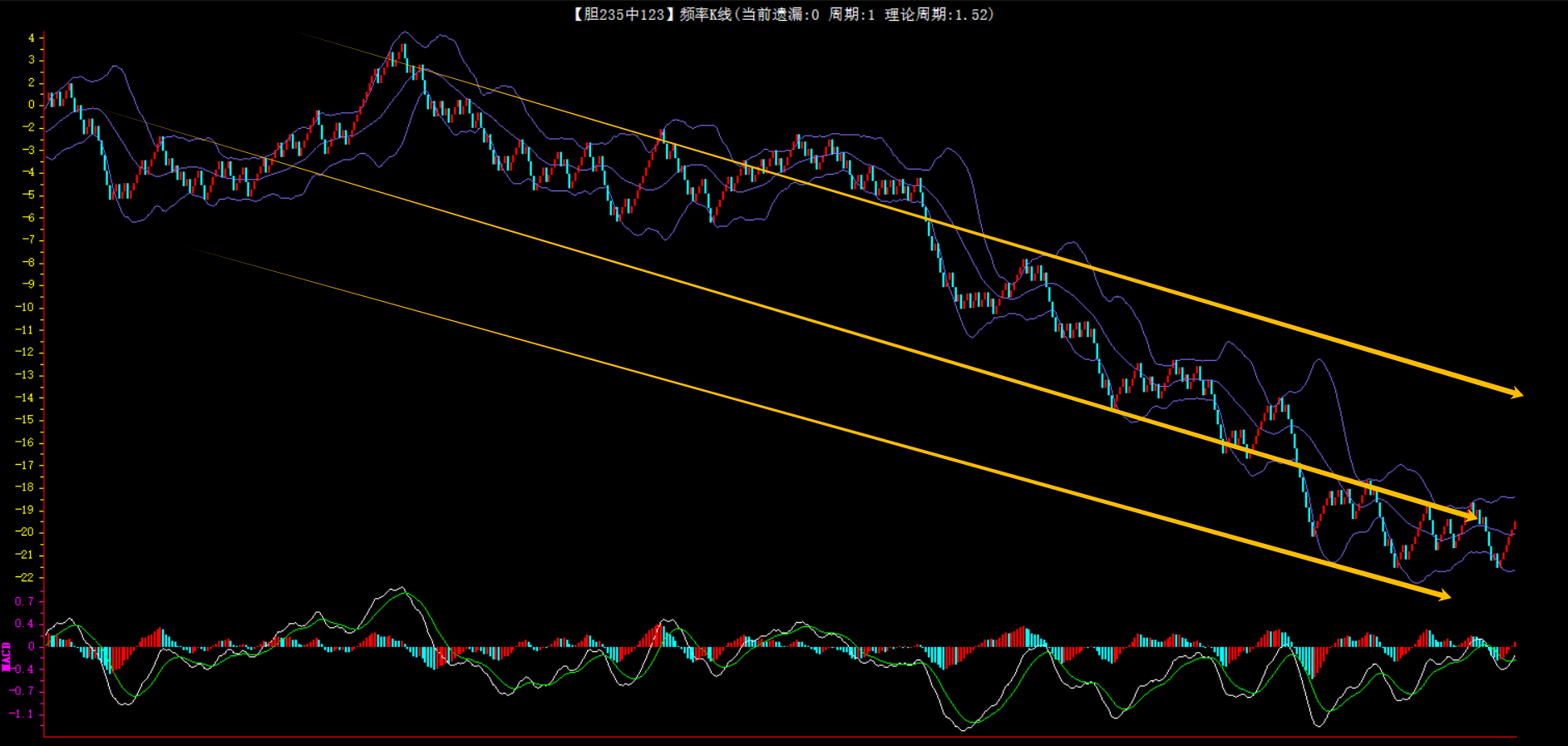1568x746 pixels.
Task: Click the upper orange trend line arrowhead
Action: pos(1516,393)
